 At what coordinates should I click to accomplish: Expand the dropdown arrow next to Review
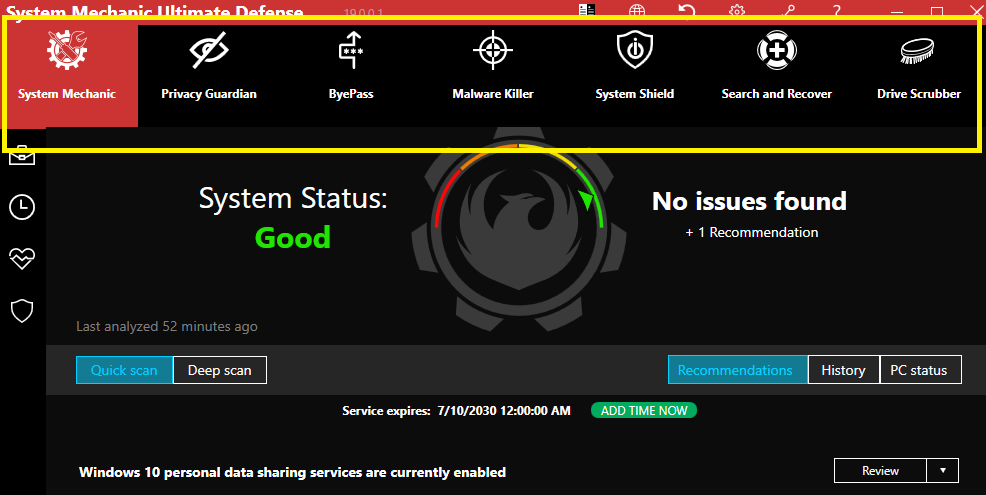coord(943,470)
